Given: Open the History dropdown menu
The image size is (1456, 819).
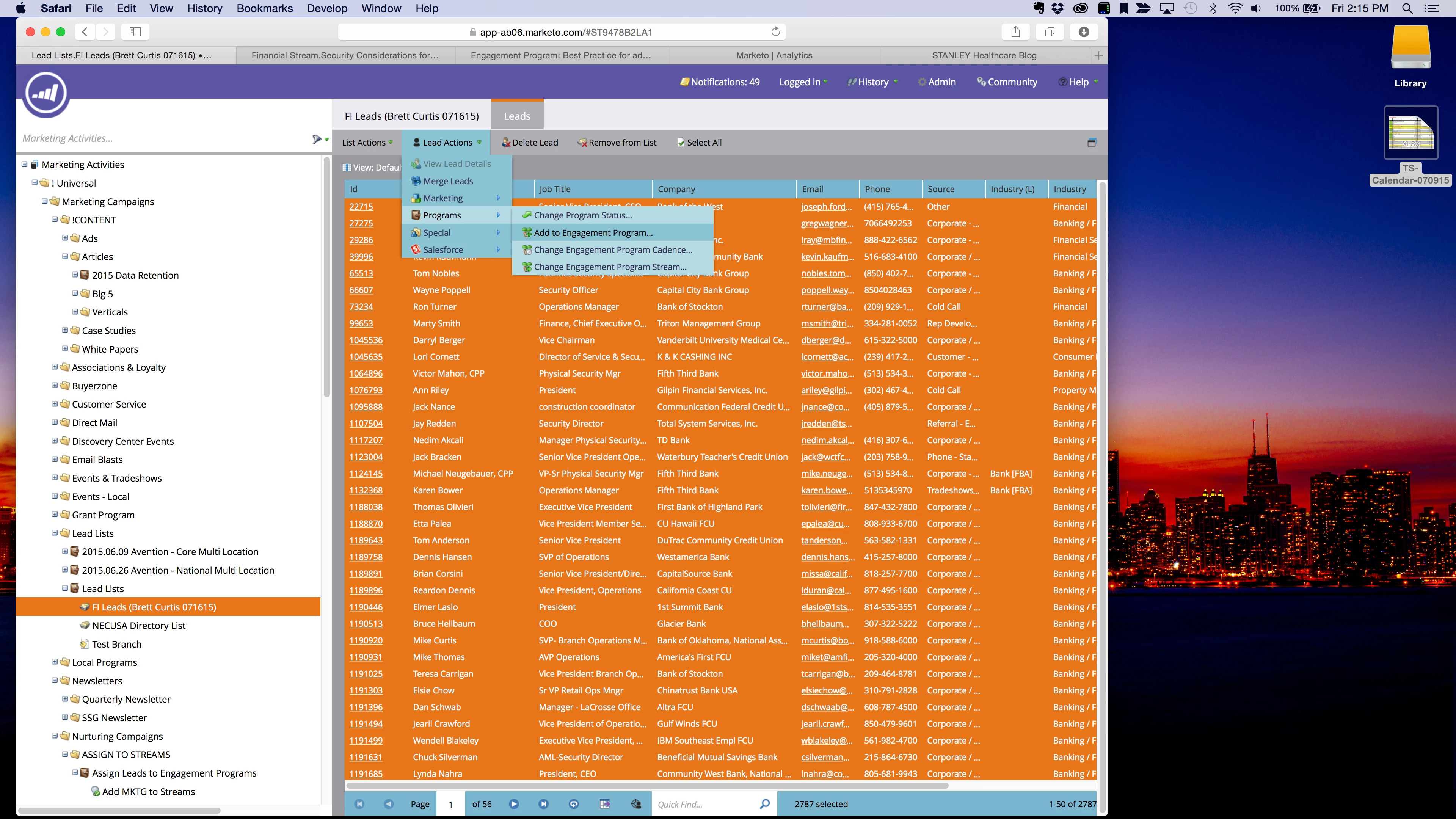Looking at the screenshot, I should click(873, 82).
